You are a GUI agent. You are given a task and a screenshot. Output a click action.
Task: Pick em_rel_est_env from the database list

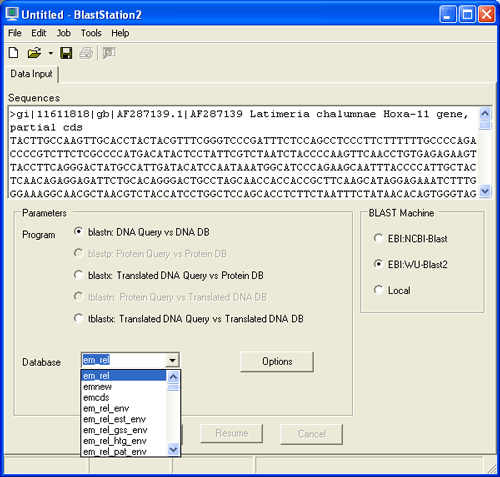click(124, 419)
